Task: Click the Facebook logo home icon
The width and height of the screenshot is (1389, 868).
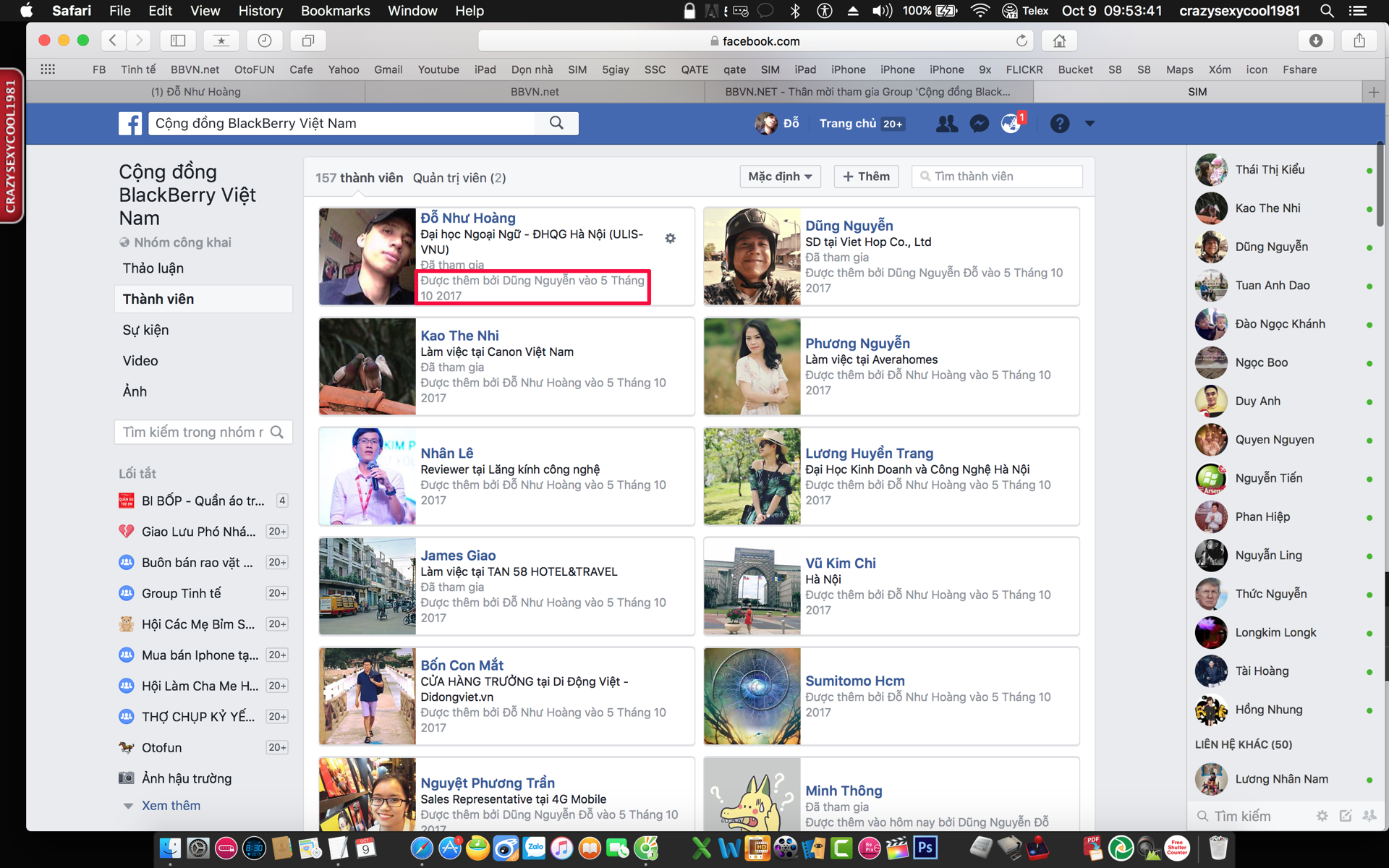Action: pyautogui.click(x=130, y=124)
